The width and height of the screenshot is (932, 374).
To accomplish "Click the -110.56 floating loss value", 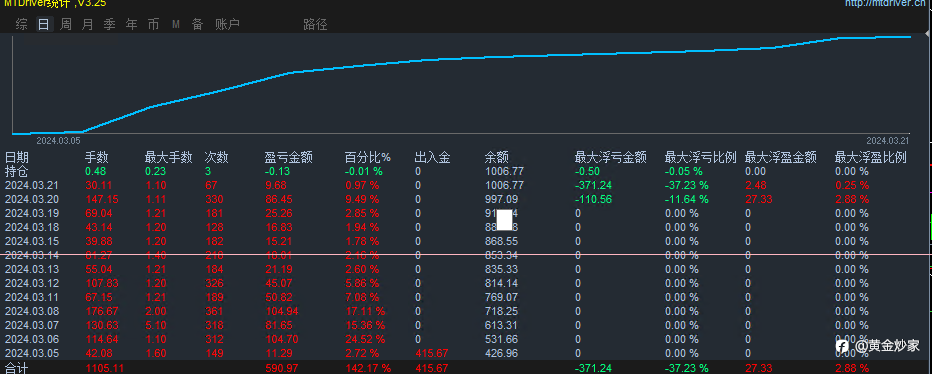I will tap(593, 199).
